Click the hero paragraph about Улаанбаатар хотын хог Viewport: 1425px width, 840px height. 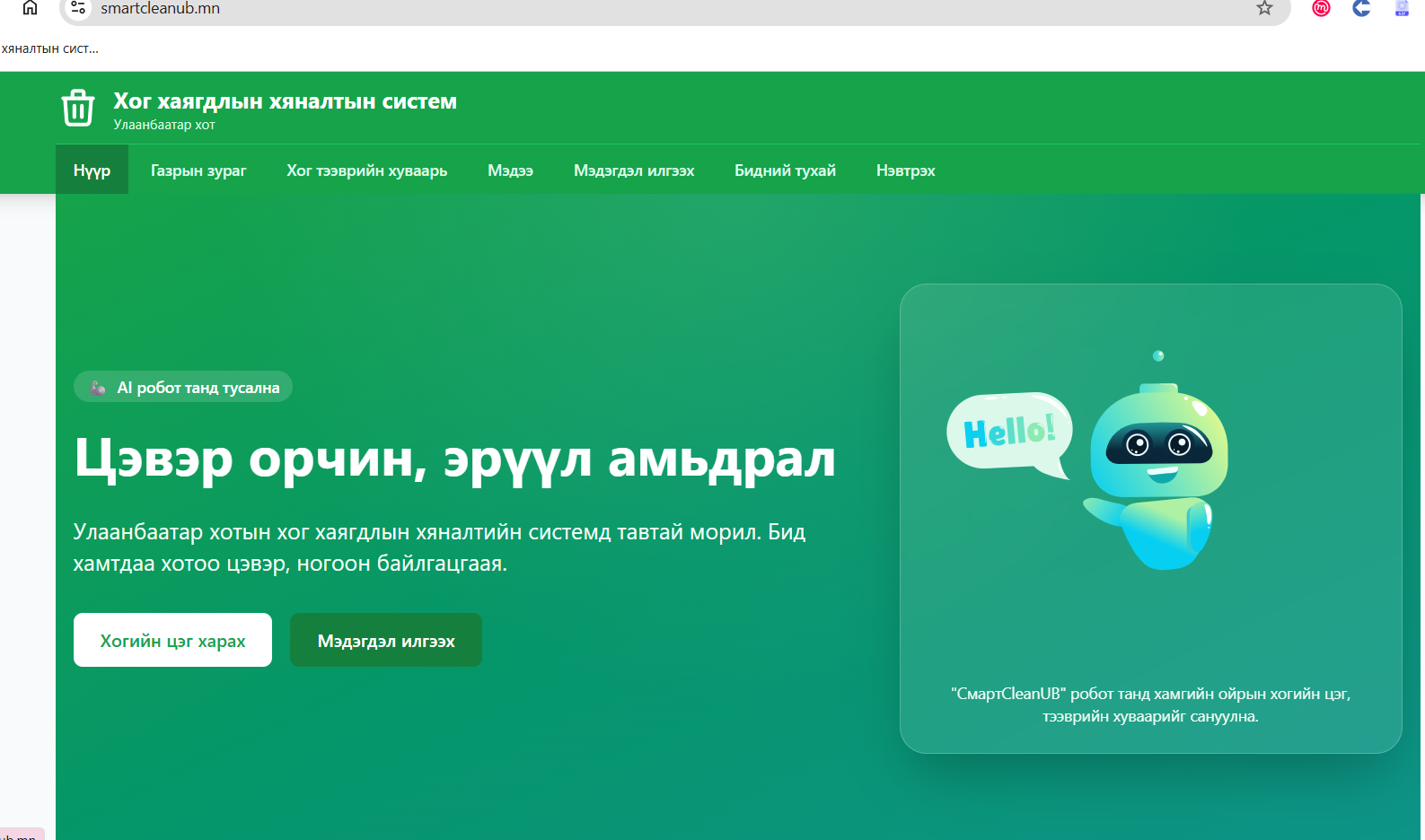(439, 547)
